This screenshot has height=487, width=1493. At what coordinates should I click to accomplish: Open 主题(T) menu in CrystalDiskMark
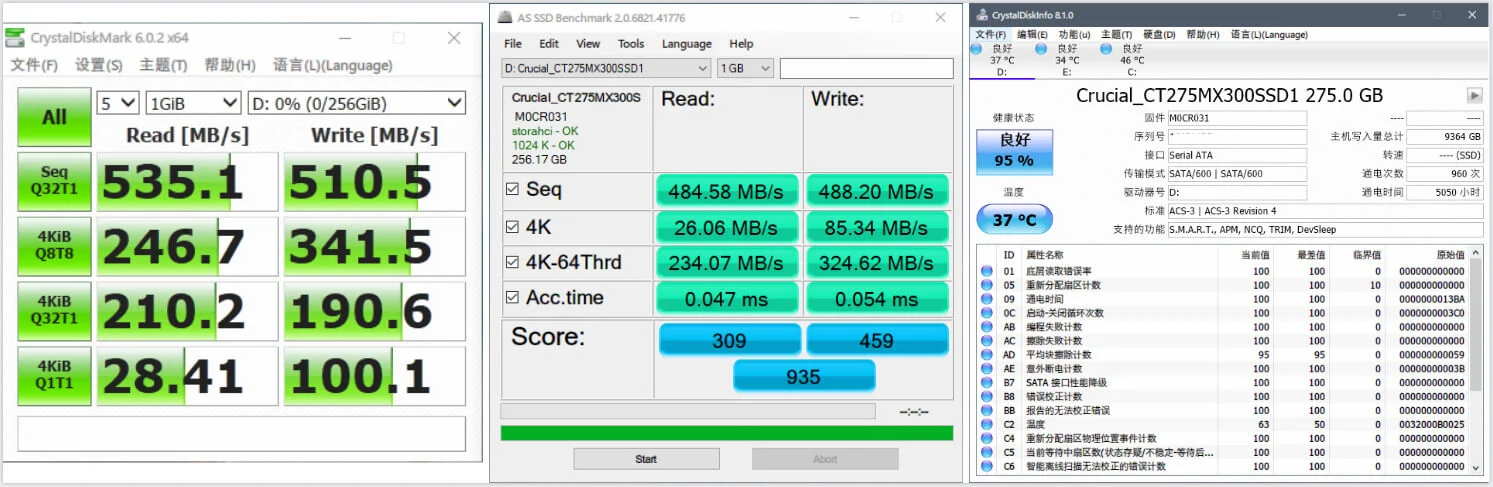163,65
